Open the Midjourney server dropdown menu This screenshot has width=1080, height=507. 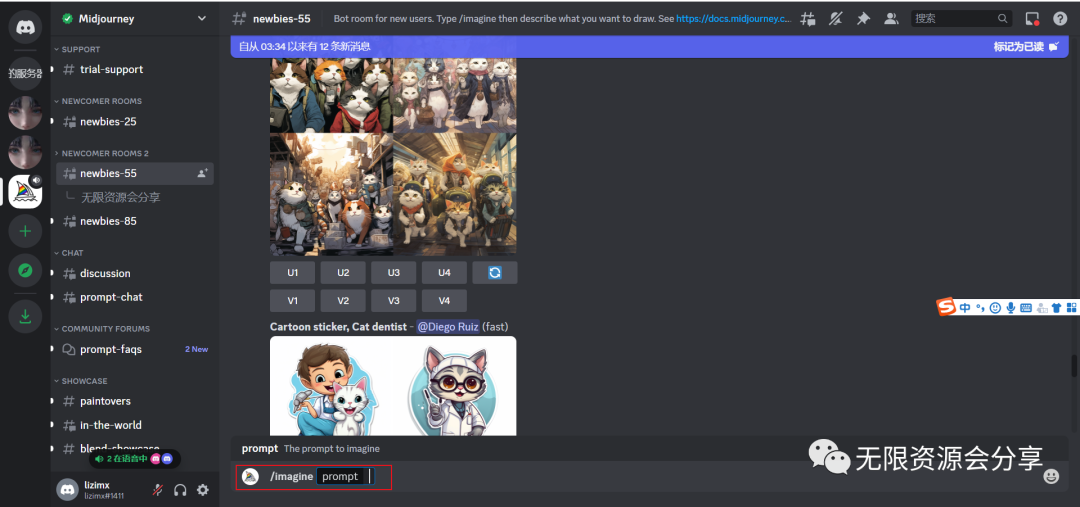(x=202, y=19)
